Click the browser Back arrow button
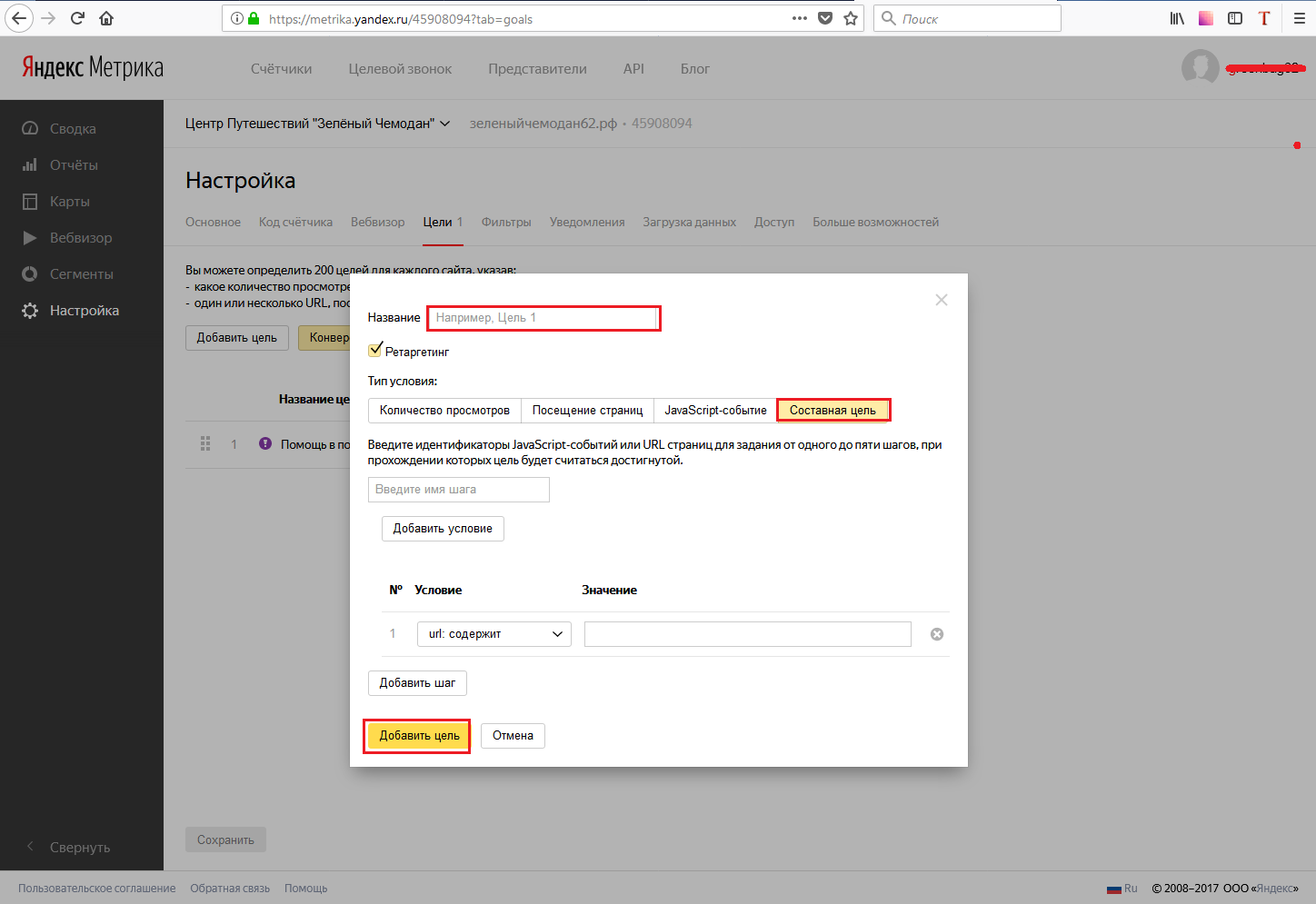Viewport: 1316px width, 904px height. pyautogui.click(x=19, y=18)
